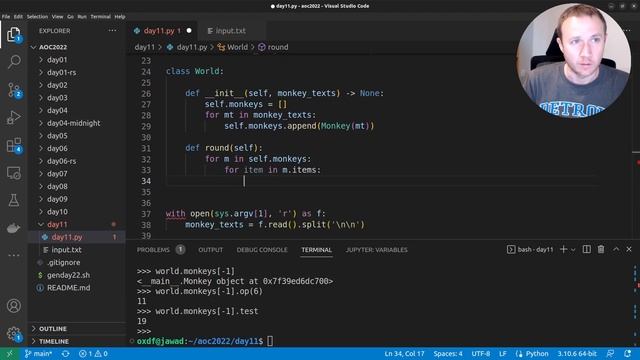Switch to the input.txt editor tab

pyautogui.click(x=230, y=31)
